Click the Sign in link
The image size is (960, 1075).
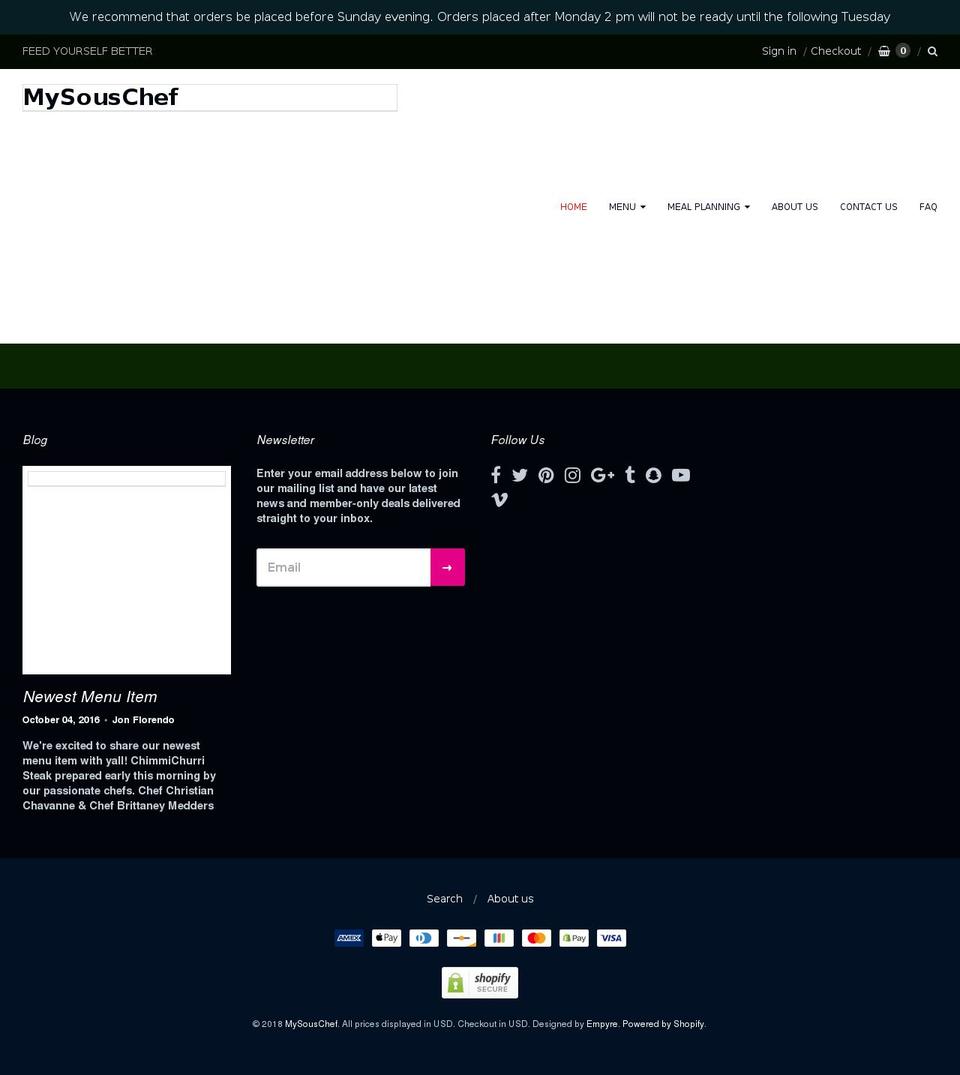(779, 51)
